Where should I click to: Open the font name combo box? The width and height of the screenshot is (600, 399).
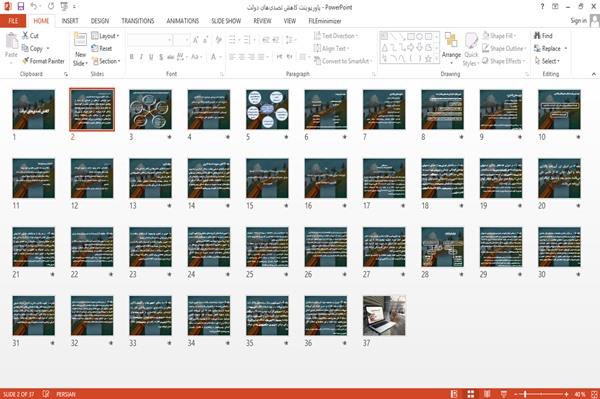[150, 40]
